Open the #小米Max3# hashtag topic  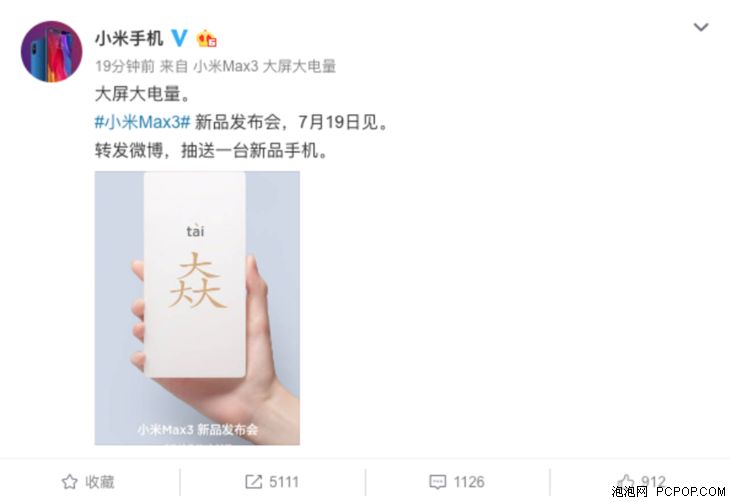point(142,122)
